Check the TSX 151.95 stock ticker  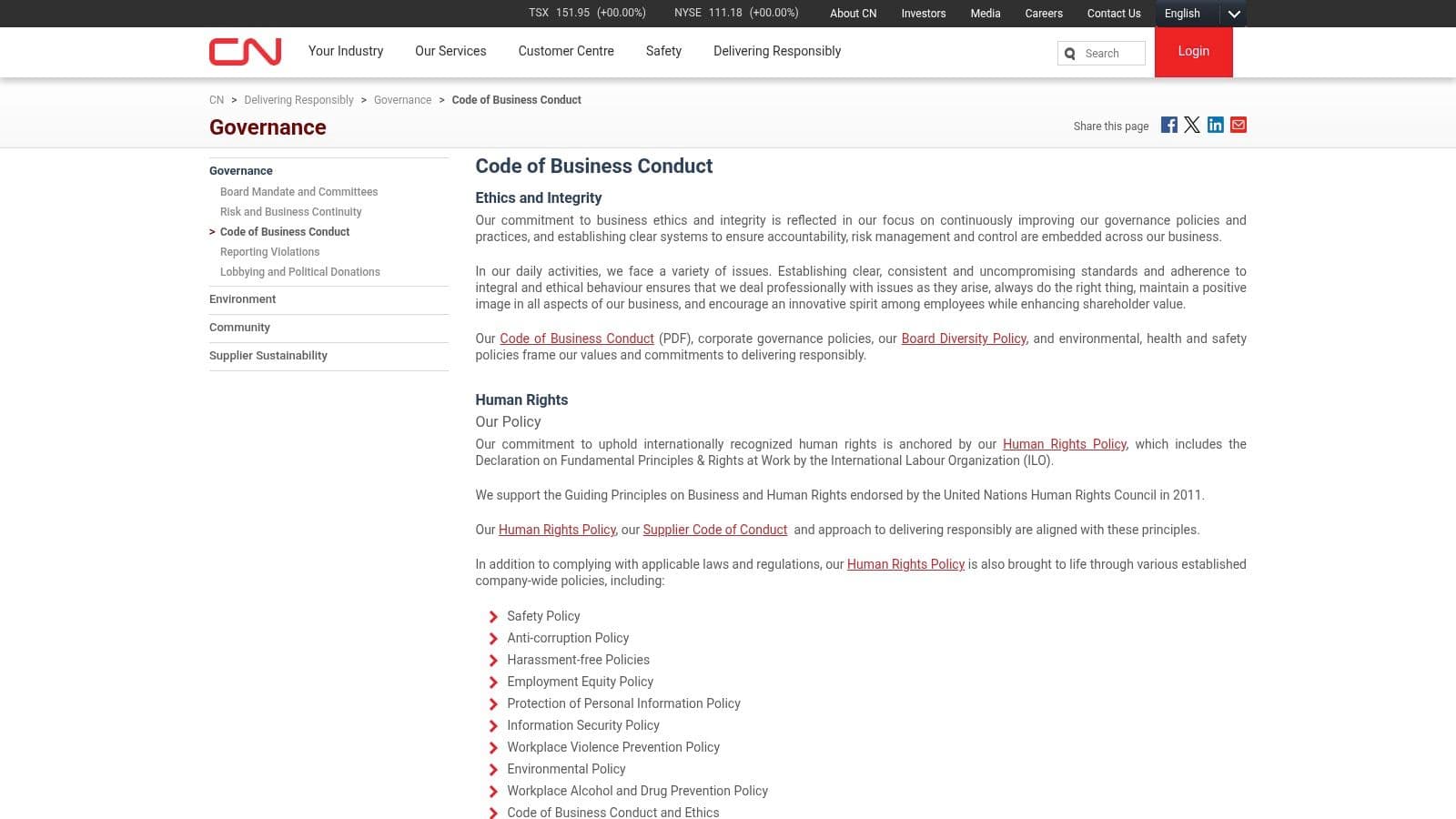click(x=587, y=13)
